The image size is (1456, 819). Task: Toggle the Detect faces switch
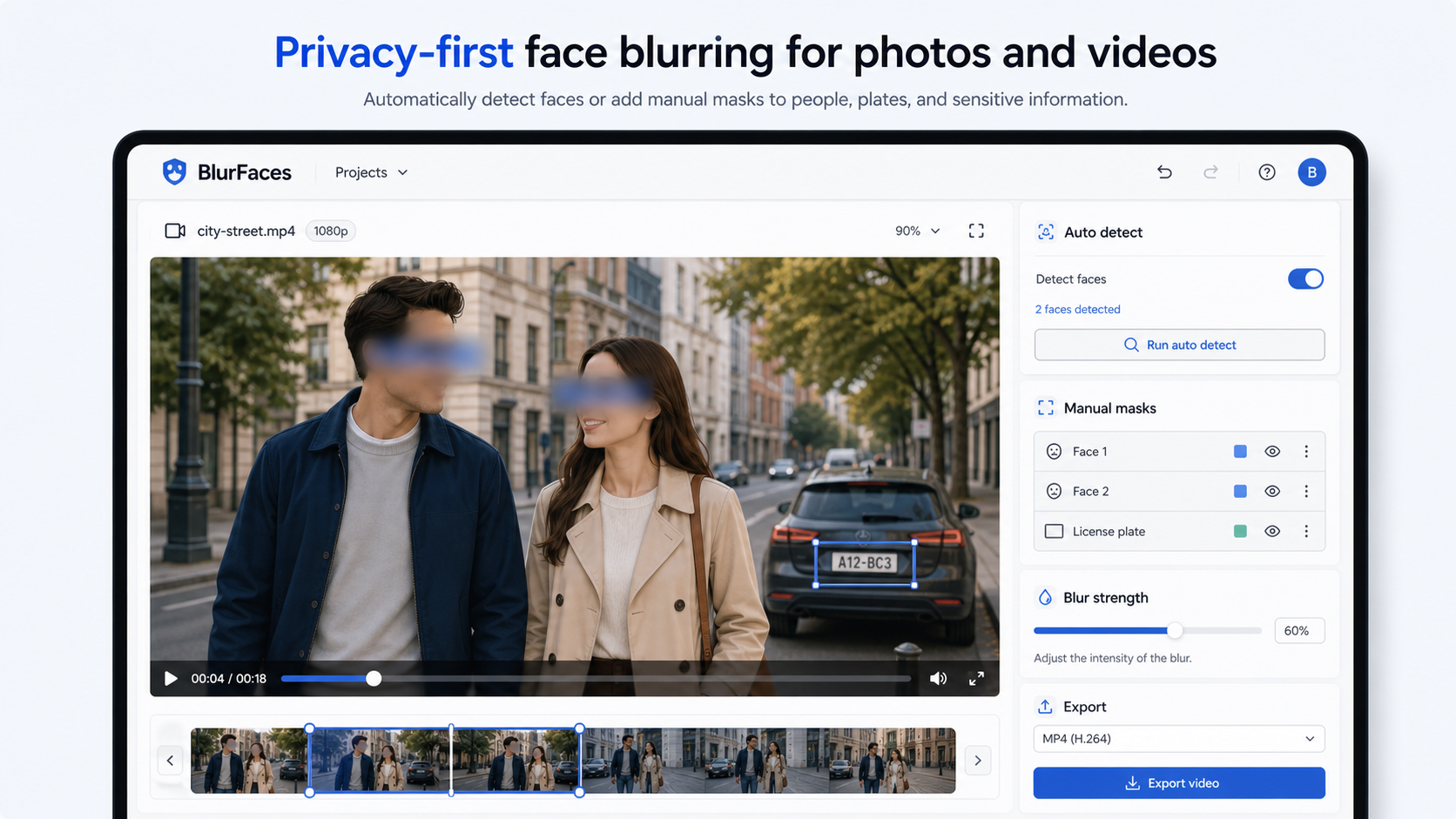(1305, 279)
